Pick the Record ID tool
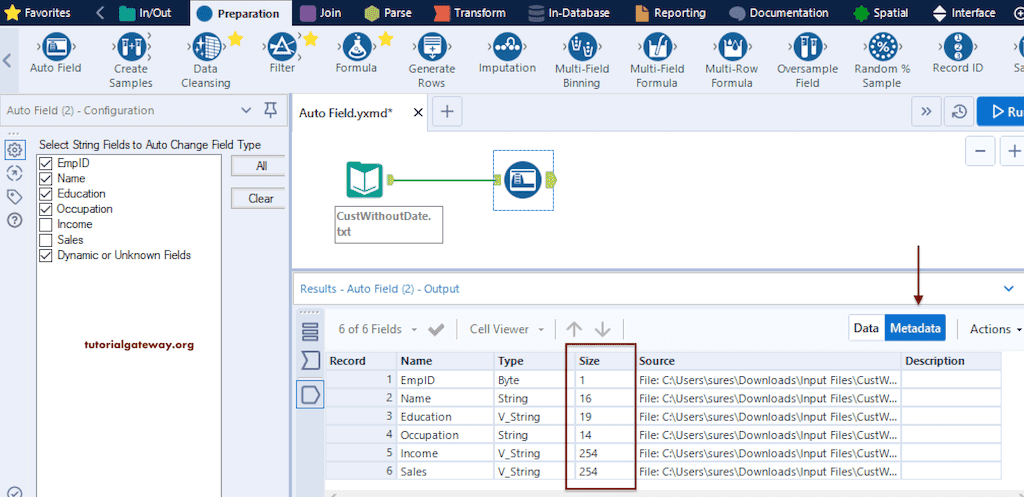 point(957,54)
